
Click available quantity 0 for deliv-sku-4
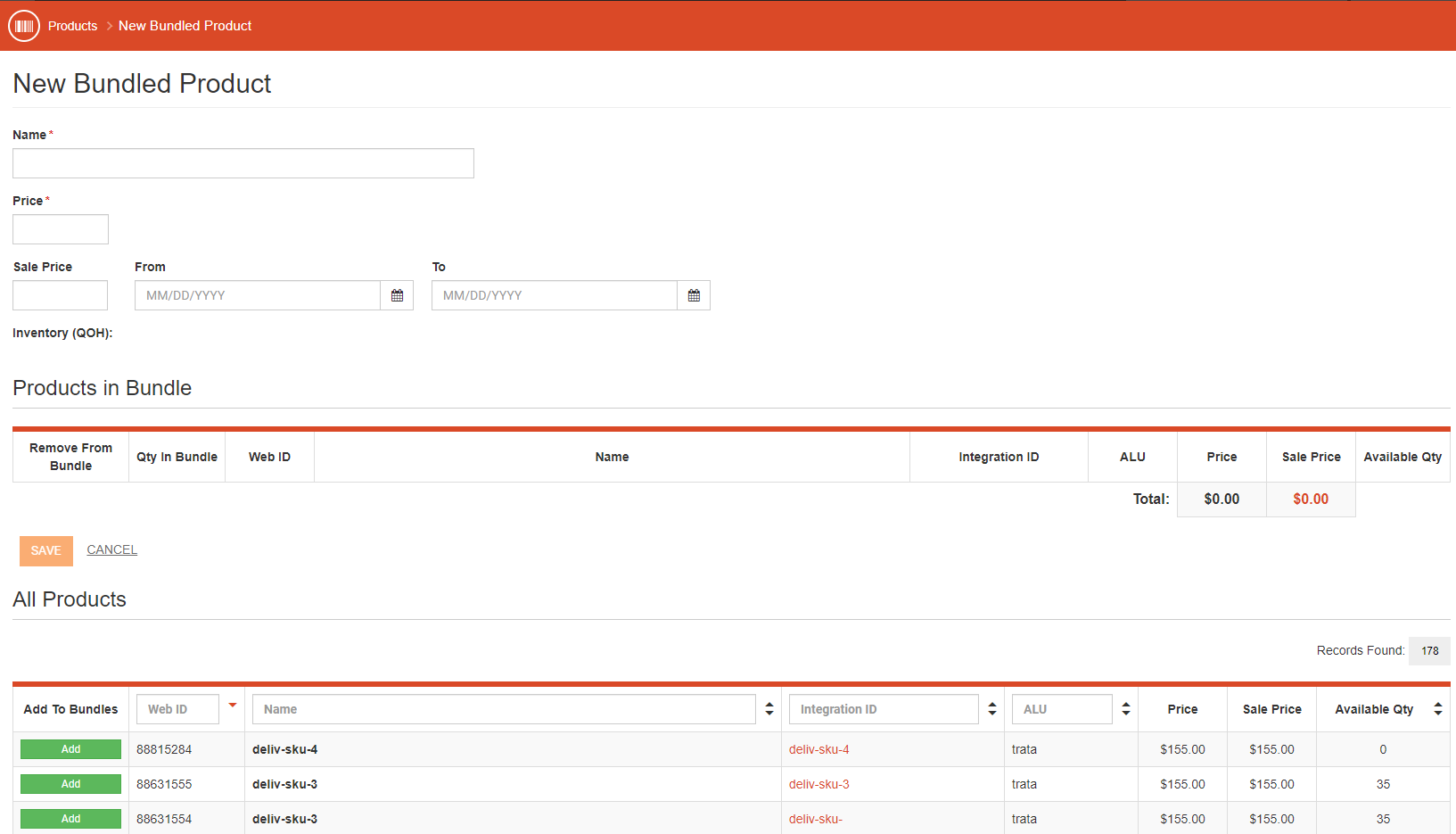(x=1383, y=749)
